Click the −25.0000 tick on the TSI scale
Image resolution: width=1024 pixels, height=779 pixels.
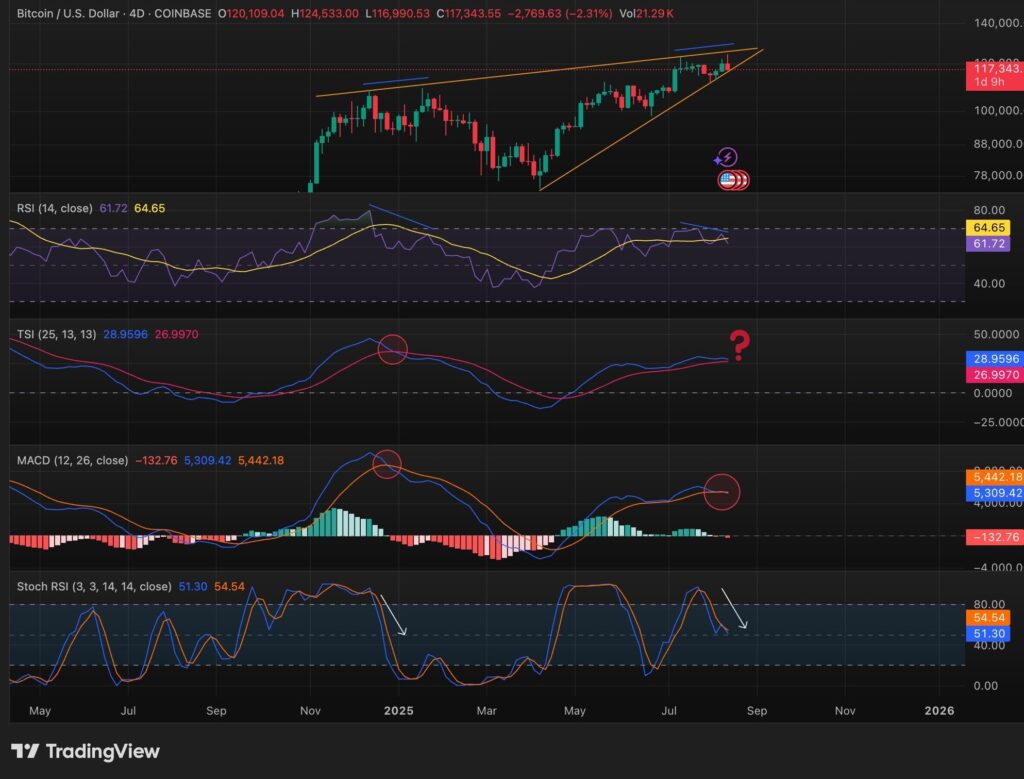pos(998,422)
